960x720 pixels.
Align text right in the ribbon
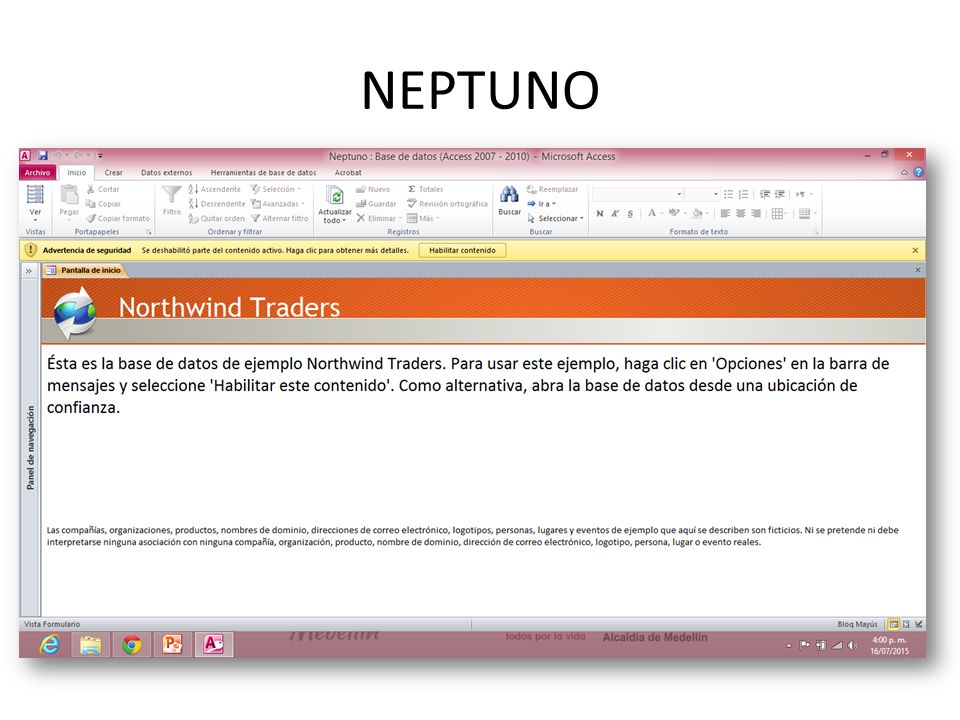point(756,213)
